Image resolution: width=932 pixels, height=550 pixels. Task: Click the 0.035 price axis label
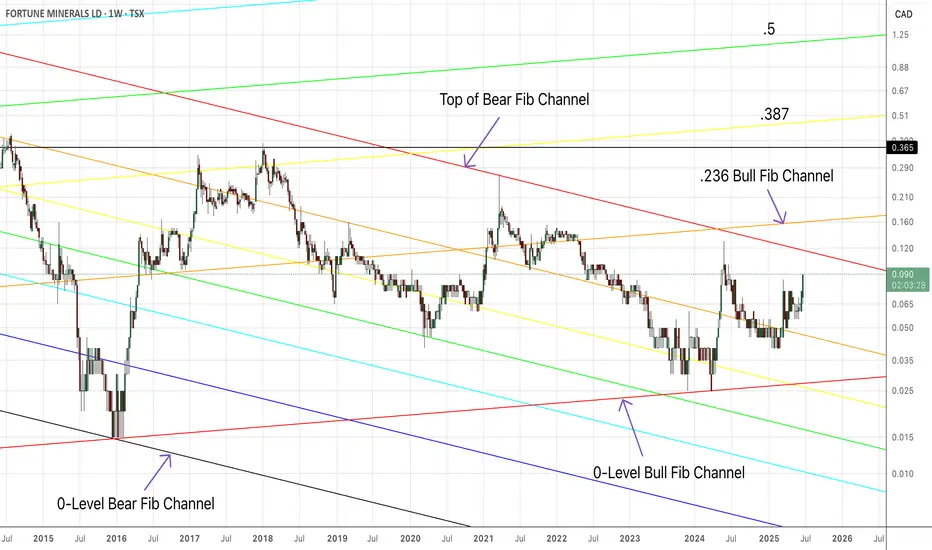(902, 360)
